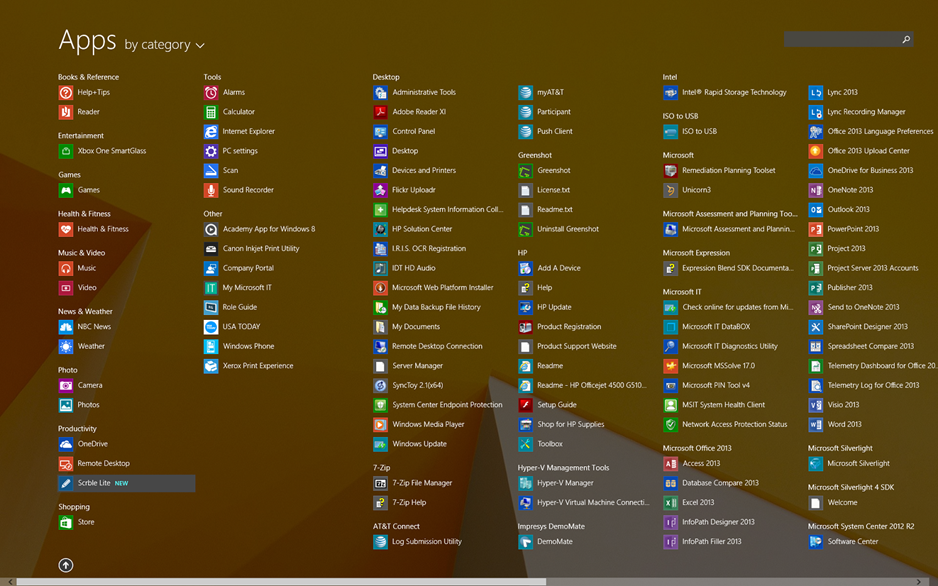Open the Camera app icon
Screen dimensions: 938x586
pyautogui.click(x=66, y=386)
